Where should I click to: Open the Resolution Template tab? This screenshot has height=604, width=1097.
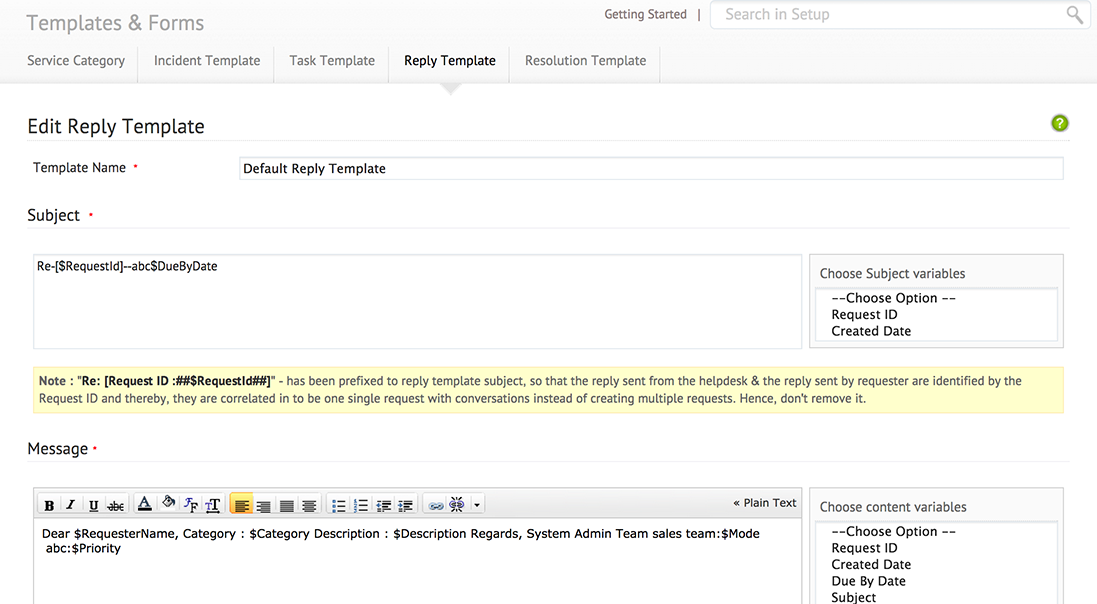coord(585,60)
